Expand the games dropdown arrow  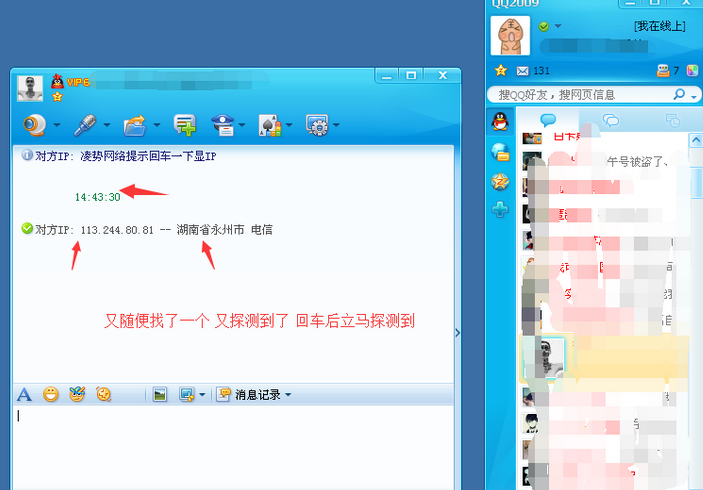pyautogui.click(x=289, y=125)
